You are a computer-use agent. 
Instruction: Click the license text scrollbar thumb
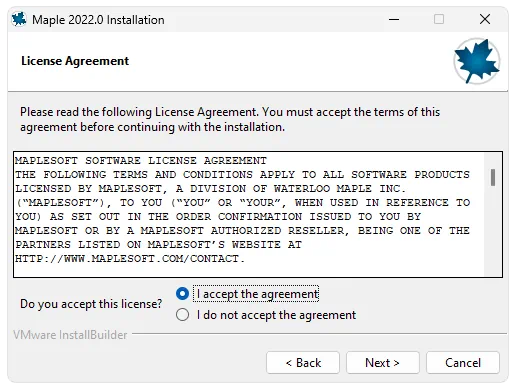point(493,177)
